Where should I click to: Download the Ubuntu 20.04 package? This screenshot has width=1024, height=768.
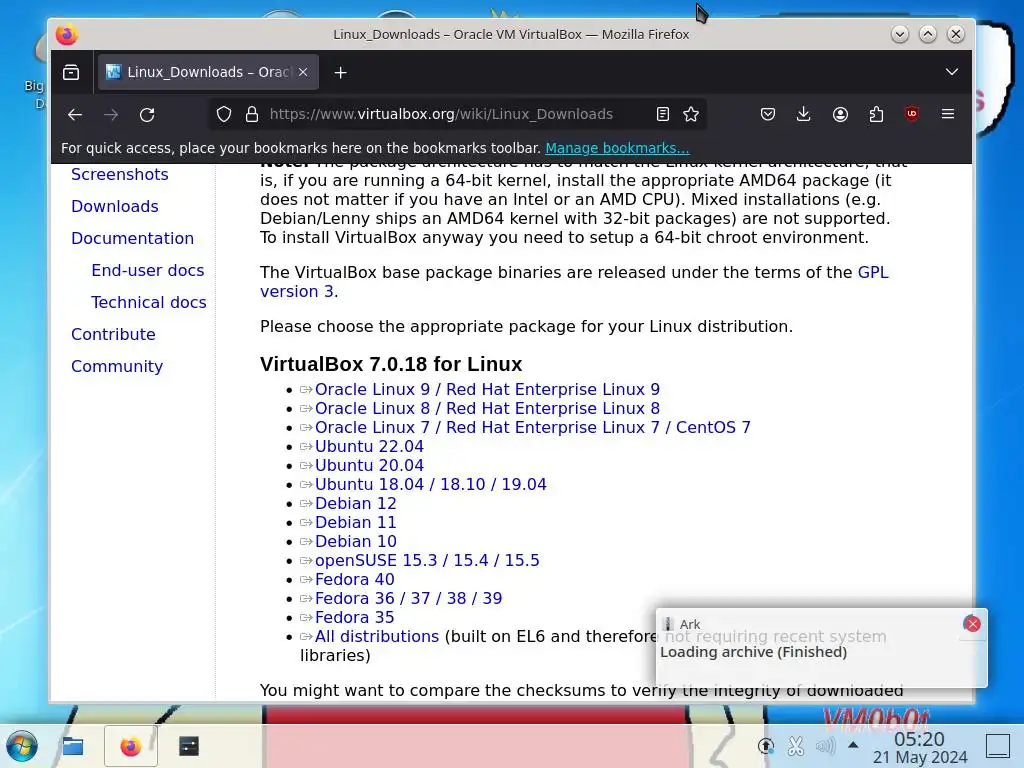[x=369, y=465]
